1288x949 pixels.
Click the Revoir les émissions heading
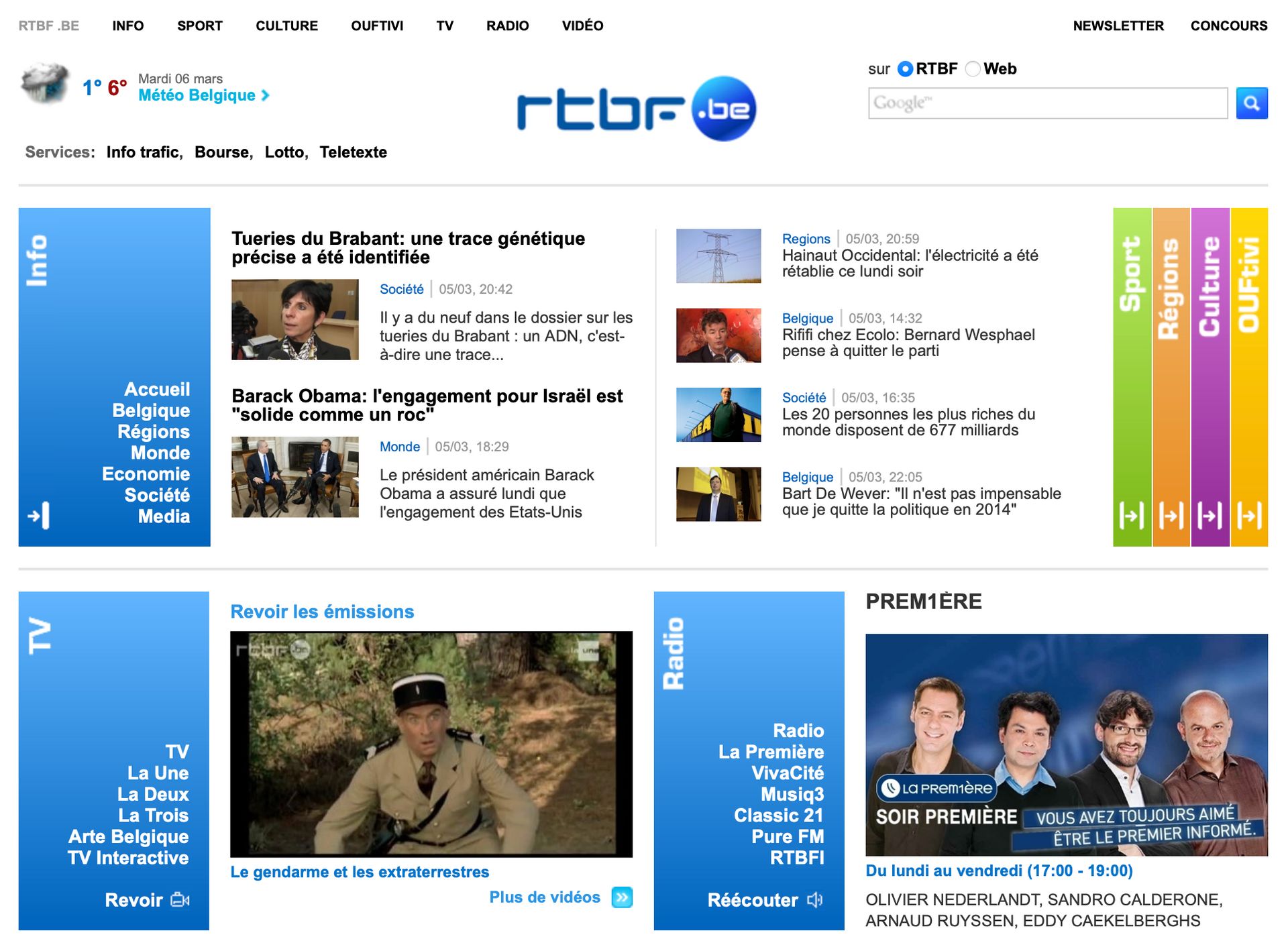(x=322, y=612)
